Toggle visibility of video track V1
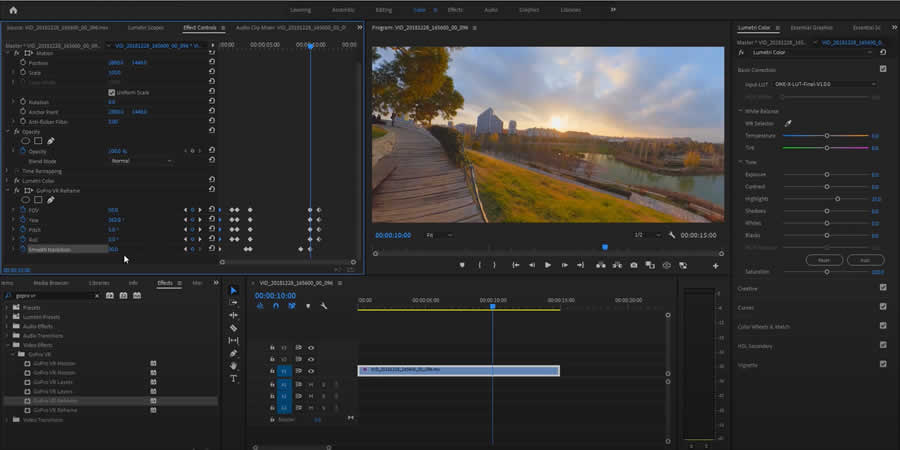Viewport: 900px width, 450px height. point(311,371)
